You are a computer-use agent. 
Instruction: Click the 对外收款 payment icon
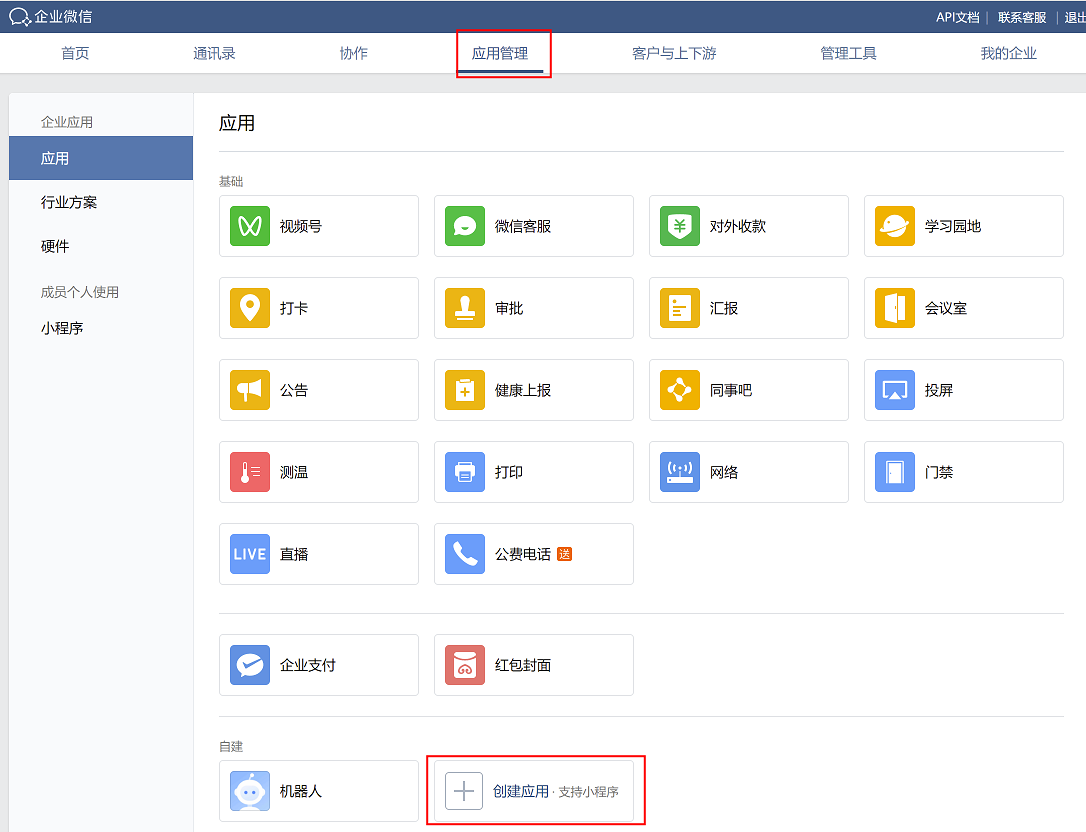click(x=680, y=226)
